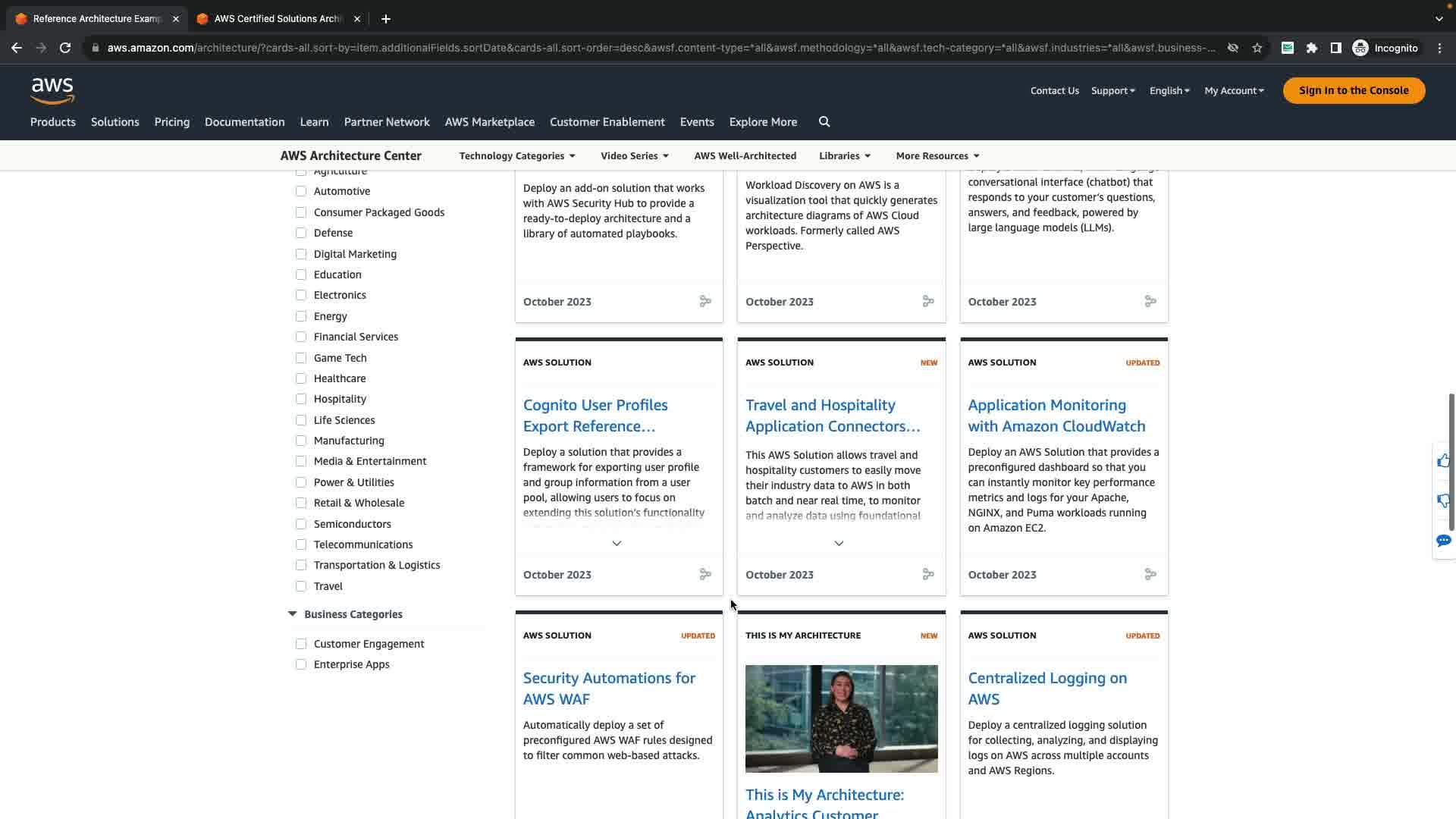Click share icon on Cognito User Profiles card
1456x819 pixels.
coord(705,575)
